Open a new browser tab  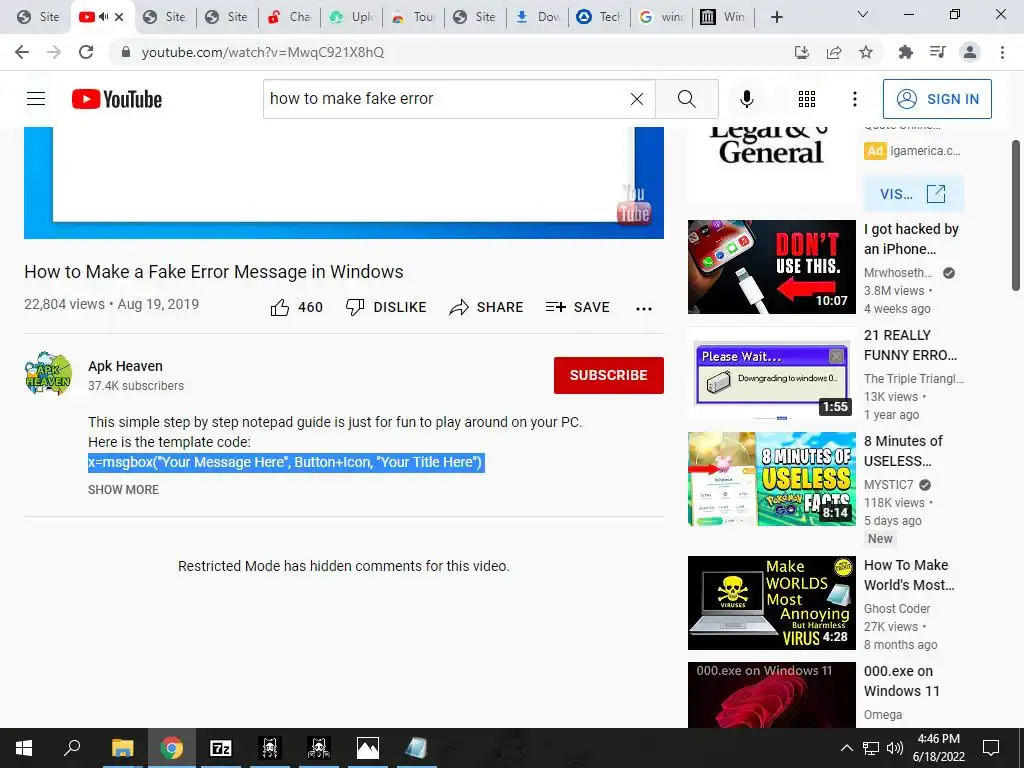pyautogui.click(x=776, y=17)
